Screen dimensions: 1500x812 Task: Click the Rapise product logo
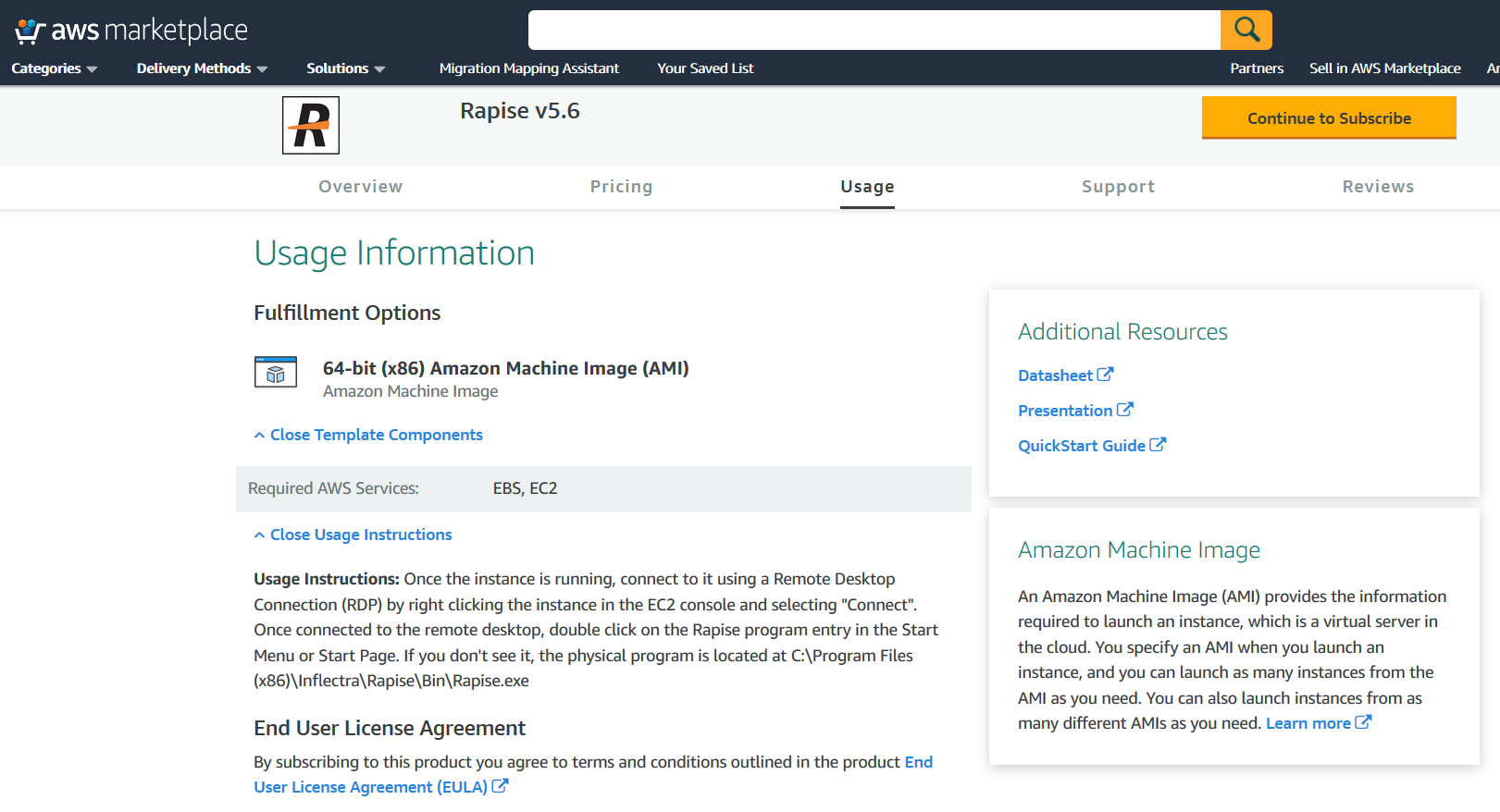(311, 125)
